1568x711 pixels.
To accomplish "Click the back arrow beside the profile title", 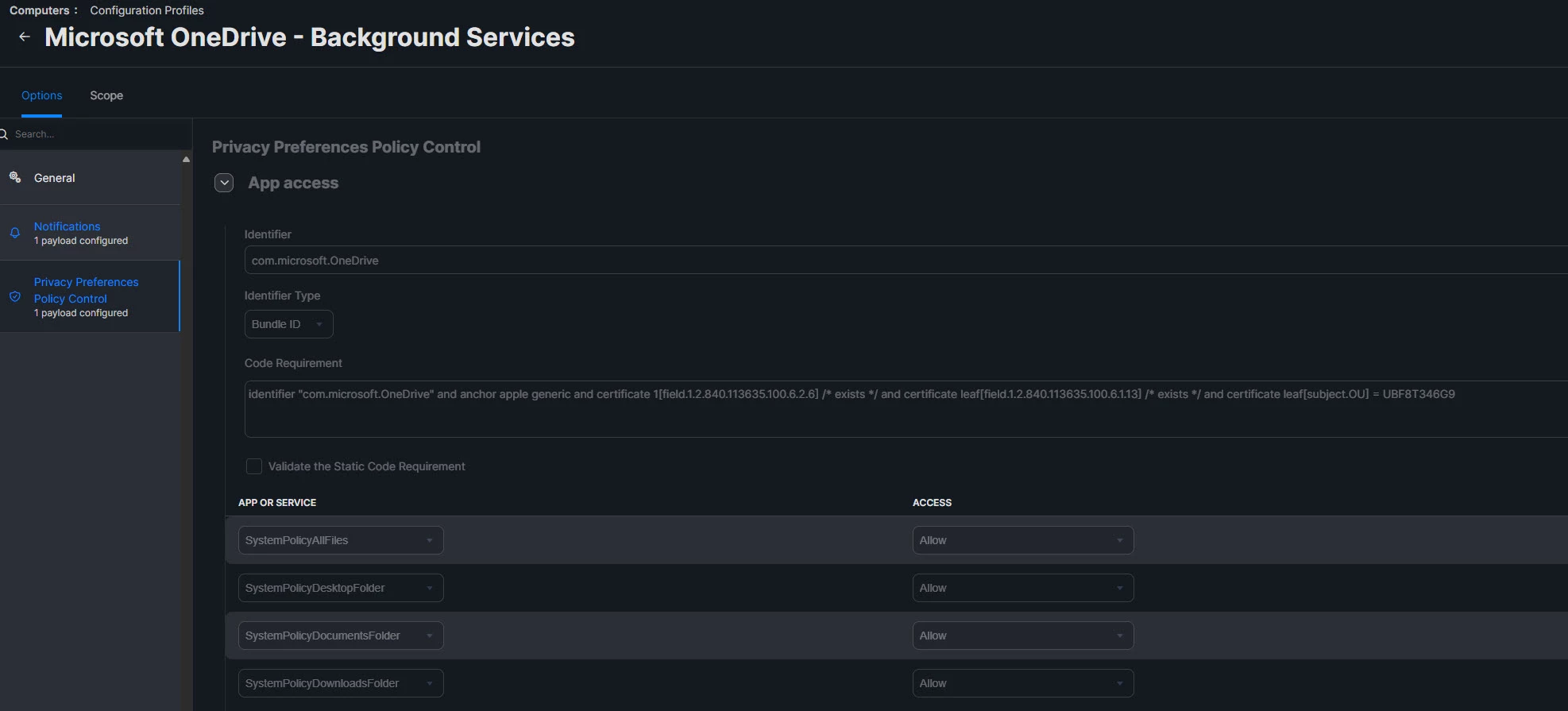I will click(x=25, y=37).
